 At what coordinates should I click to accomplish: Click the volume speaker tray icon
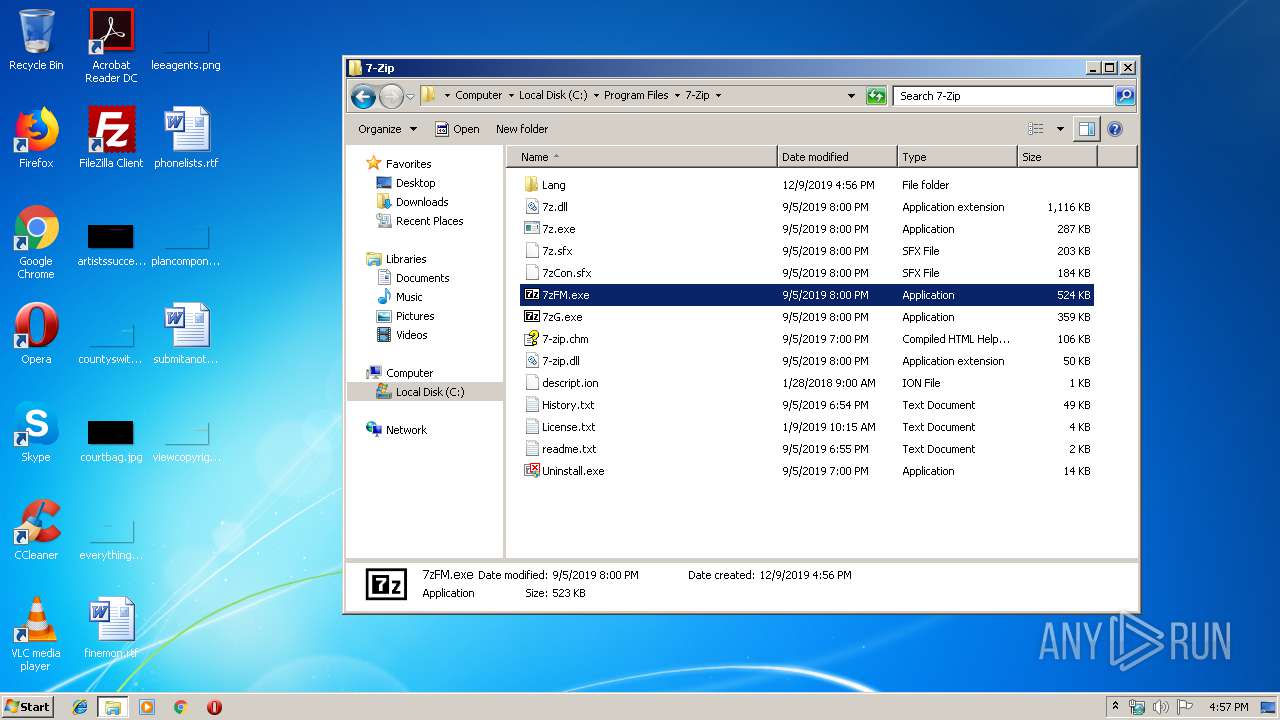tap(1161, 707)
